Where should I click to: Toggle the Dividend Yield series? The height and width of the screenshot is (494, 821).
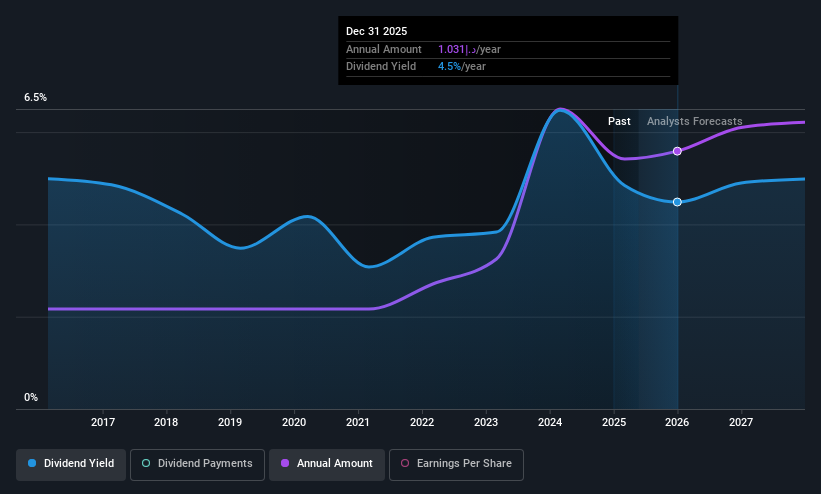(71, 465)
